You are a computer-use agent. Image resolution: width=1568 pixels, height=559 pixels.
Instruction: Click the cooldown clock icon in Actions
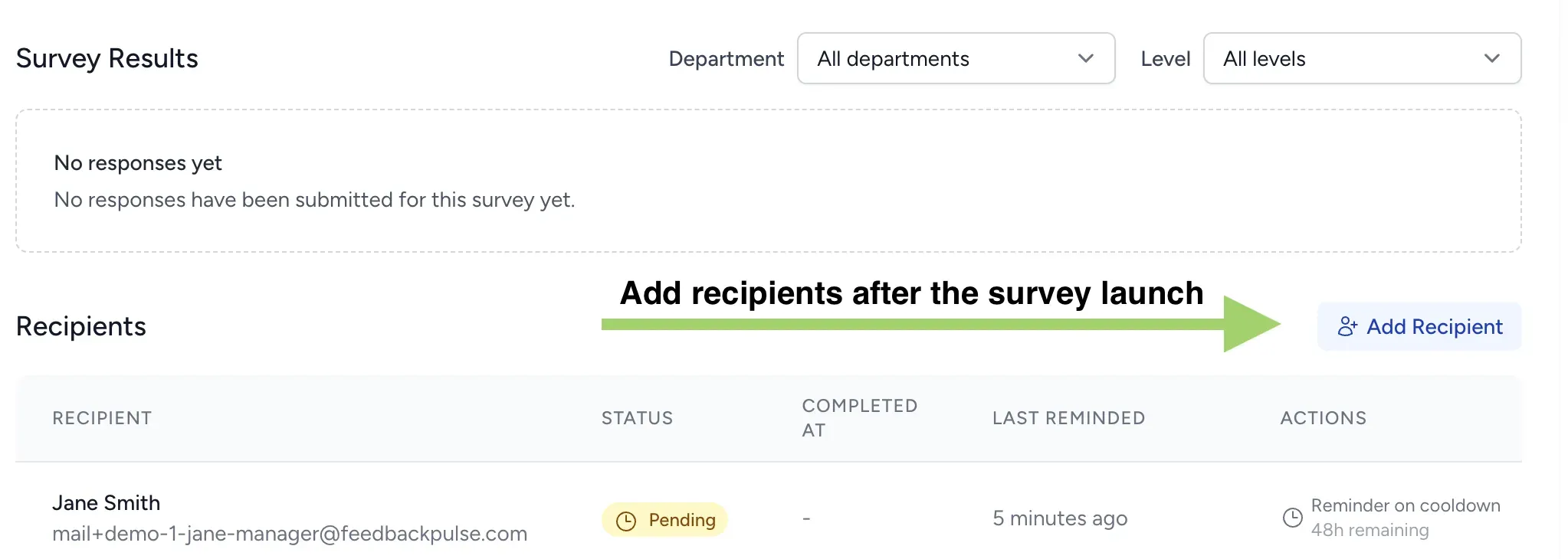pyautogui.click(x=1293, y=518)
